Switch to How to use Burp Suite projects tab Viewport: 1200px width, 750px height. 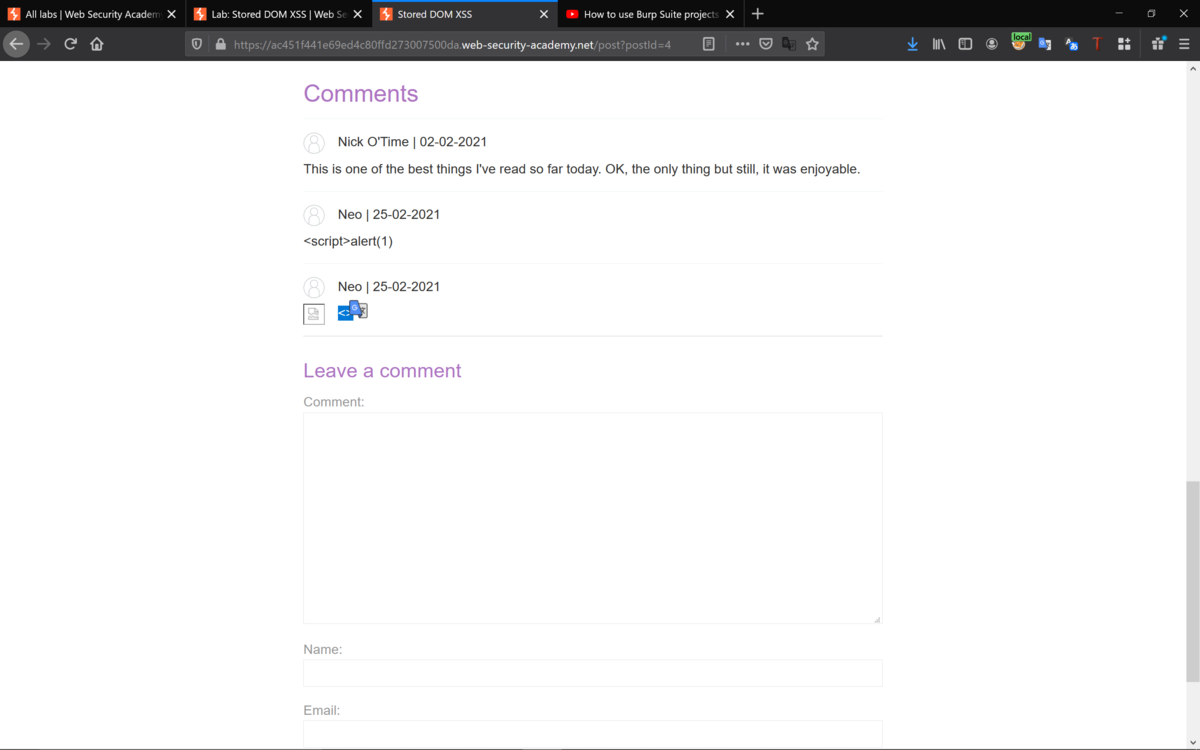click(651, 14)
